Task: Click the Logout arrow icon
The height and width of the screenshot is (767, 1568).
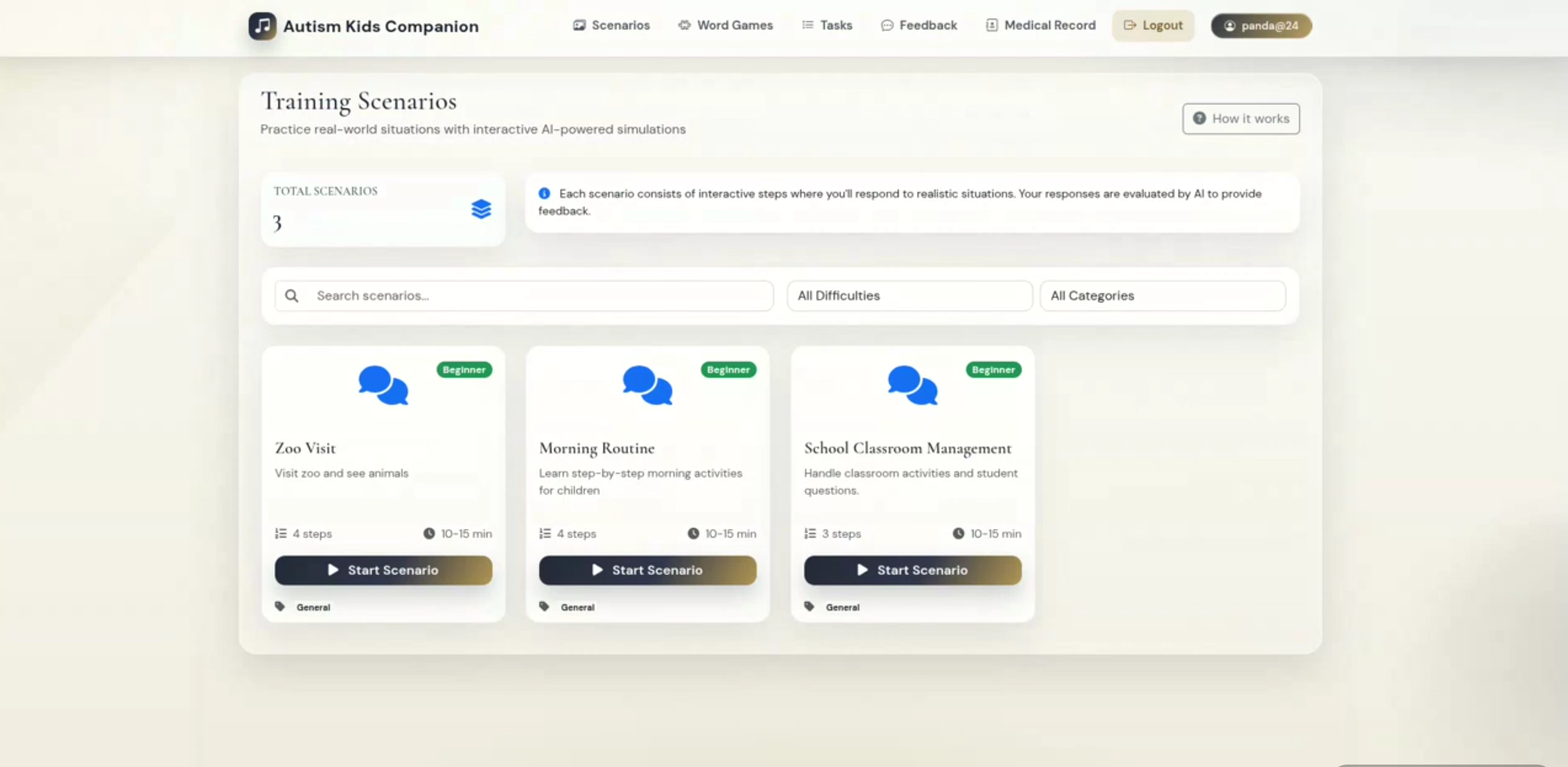Action: [1130, 26]
